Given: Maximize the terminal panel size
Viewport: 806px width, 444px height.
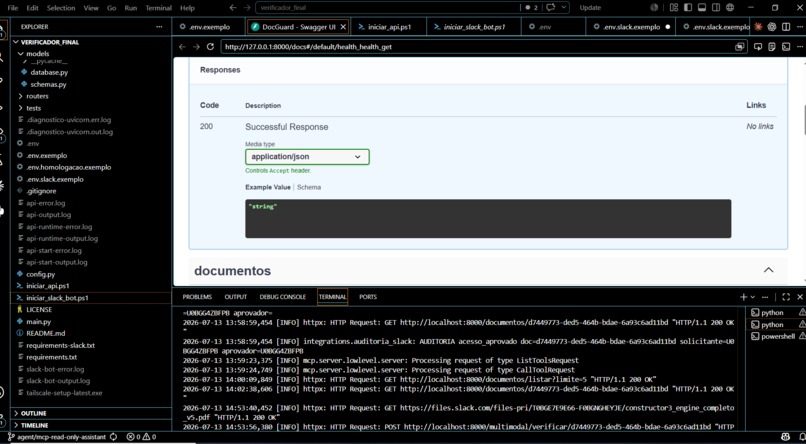Looking at the screenshot, I should [x=786, y=297].
